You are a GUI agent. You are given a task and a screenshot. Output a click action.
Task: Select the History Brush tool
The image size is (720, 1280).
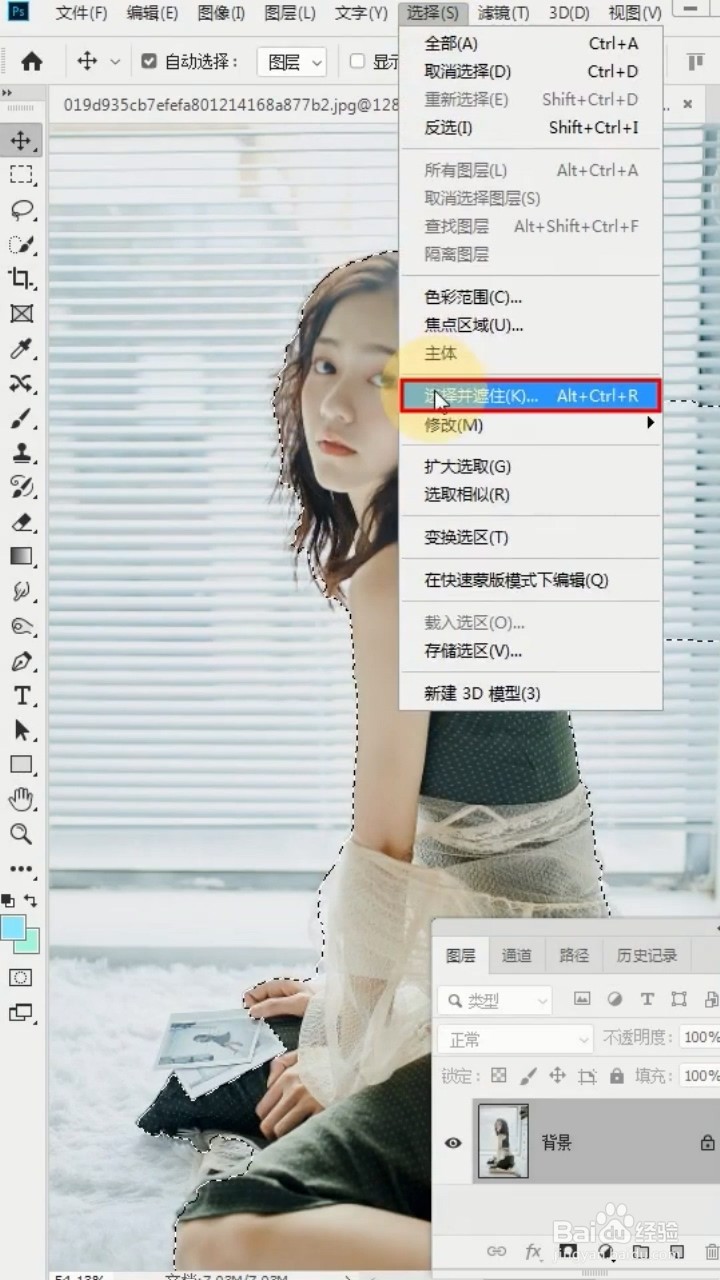click(21, 487)
